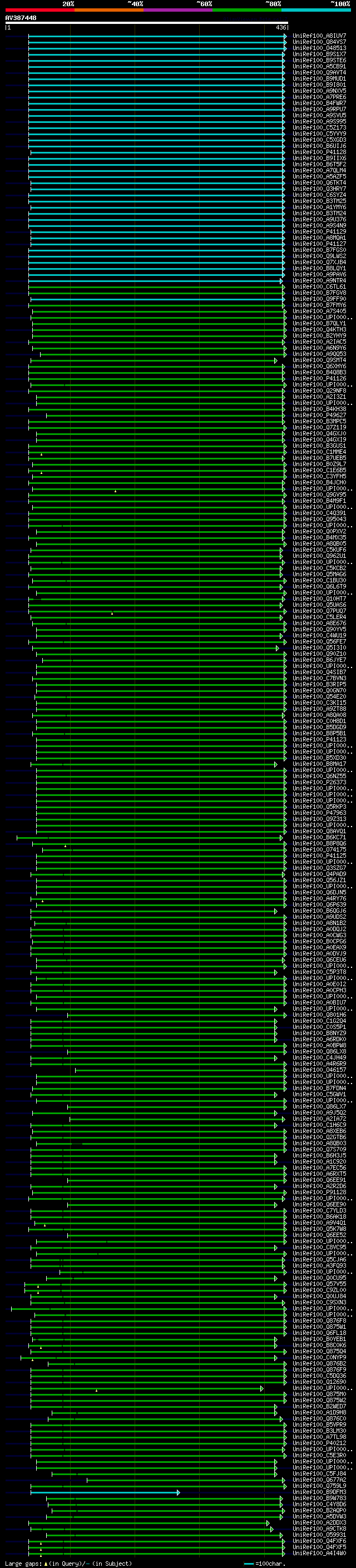
Task: Select the UniRef100_C0NYP9 label
Action: click(x=319, y=1357)
